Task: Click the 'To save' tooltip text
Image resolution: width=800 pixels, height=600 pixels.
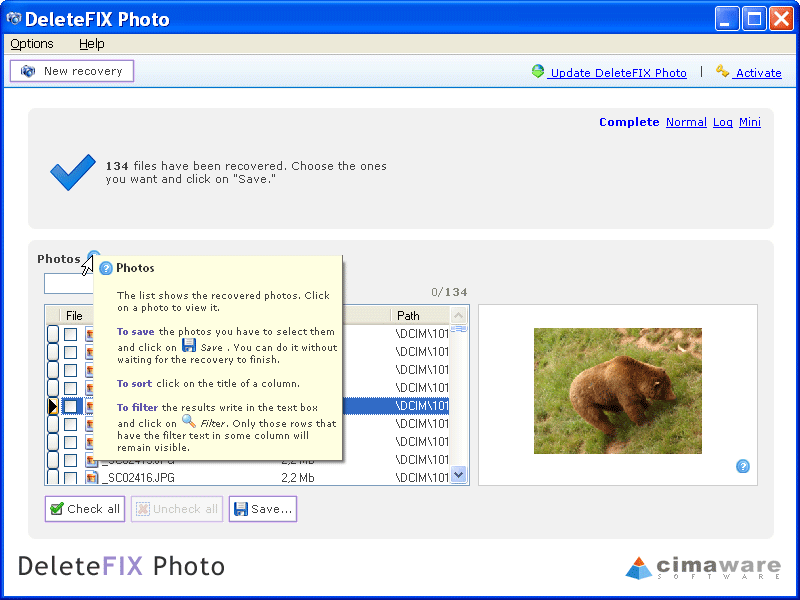Action: click(x=135, y=332)
